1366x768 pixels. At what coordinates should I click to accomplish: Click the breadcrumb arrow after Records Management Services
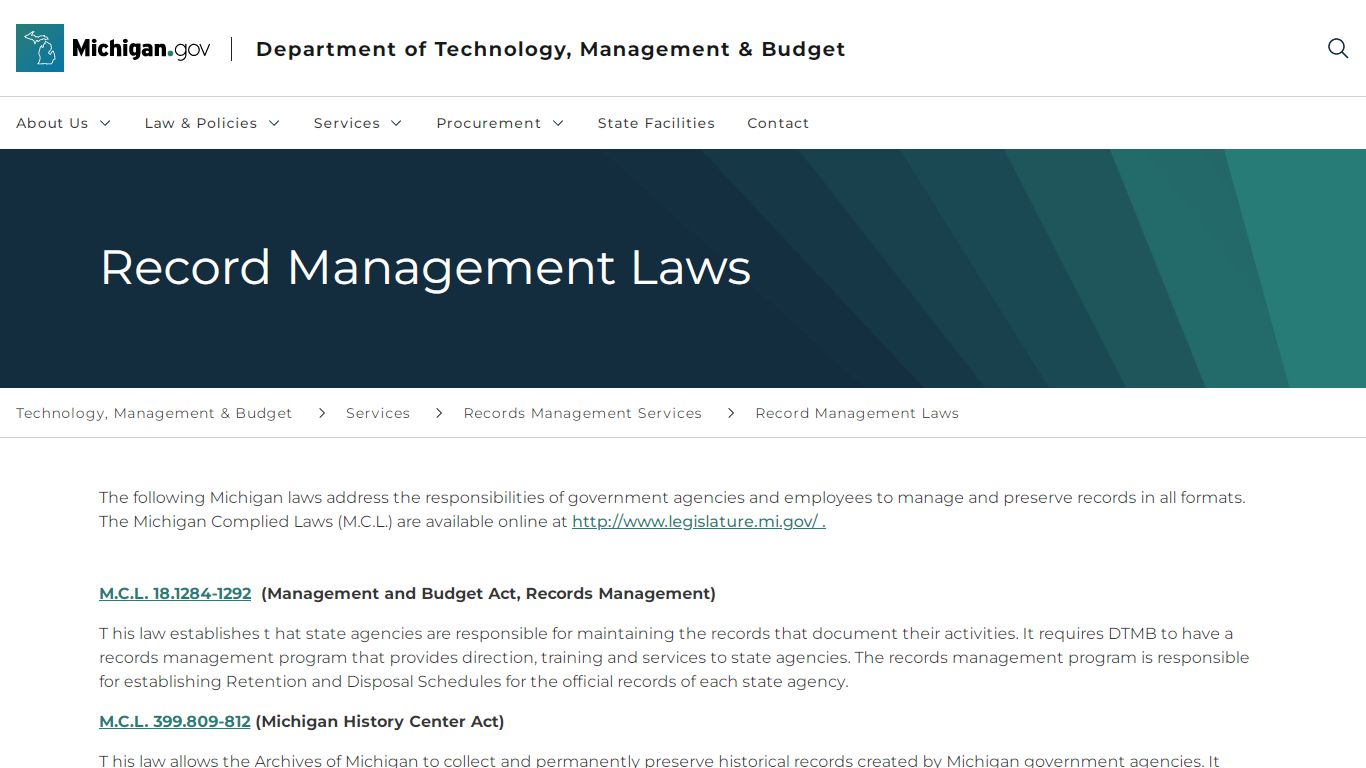(x=730, y=413)
